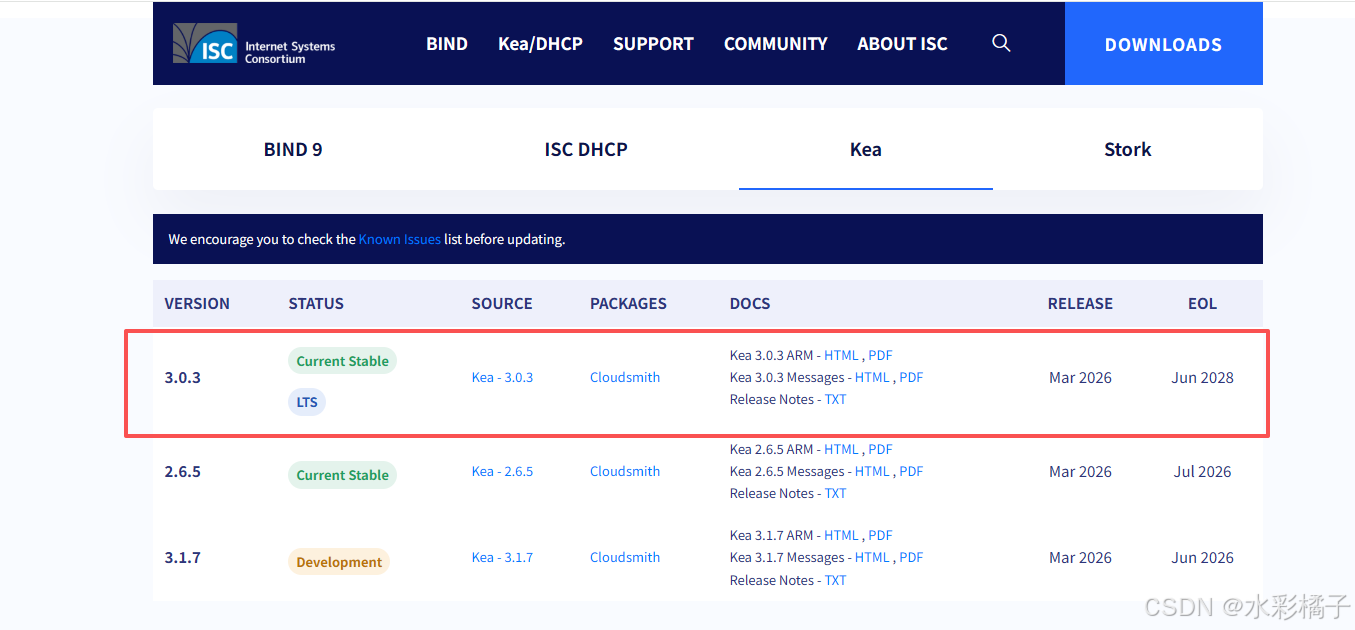This screenshot has width=1355, height=630.
Task: Select version number 3.1.7
Action: pos(183,557)
